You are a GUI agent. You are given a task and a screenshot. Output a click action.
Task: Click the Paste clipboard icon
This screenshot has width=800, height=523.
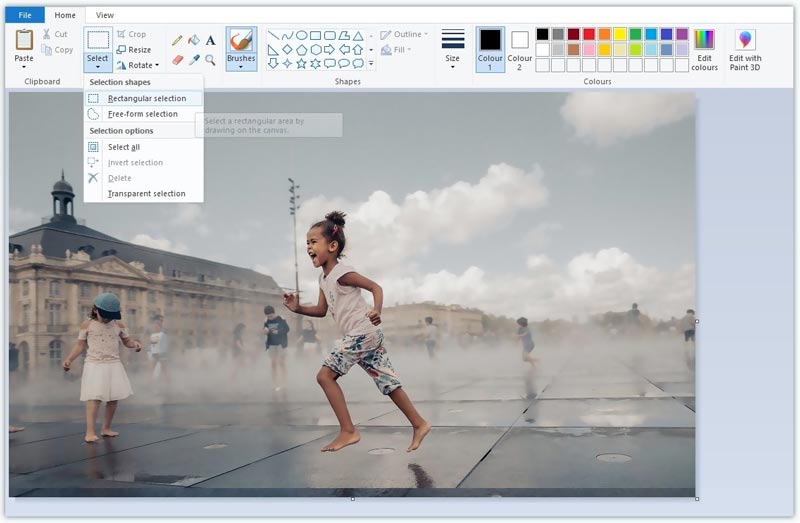click(x=24, y=40)
